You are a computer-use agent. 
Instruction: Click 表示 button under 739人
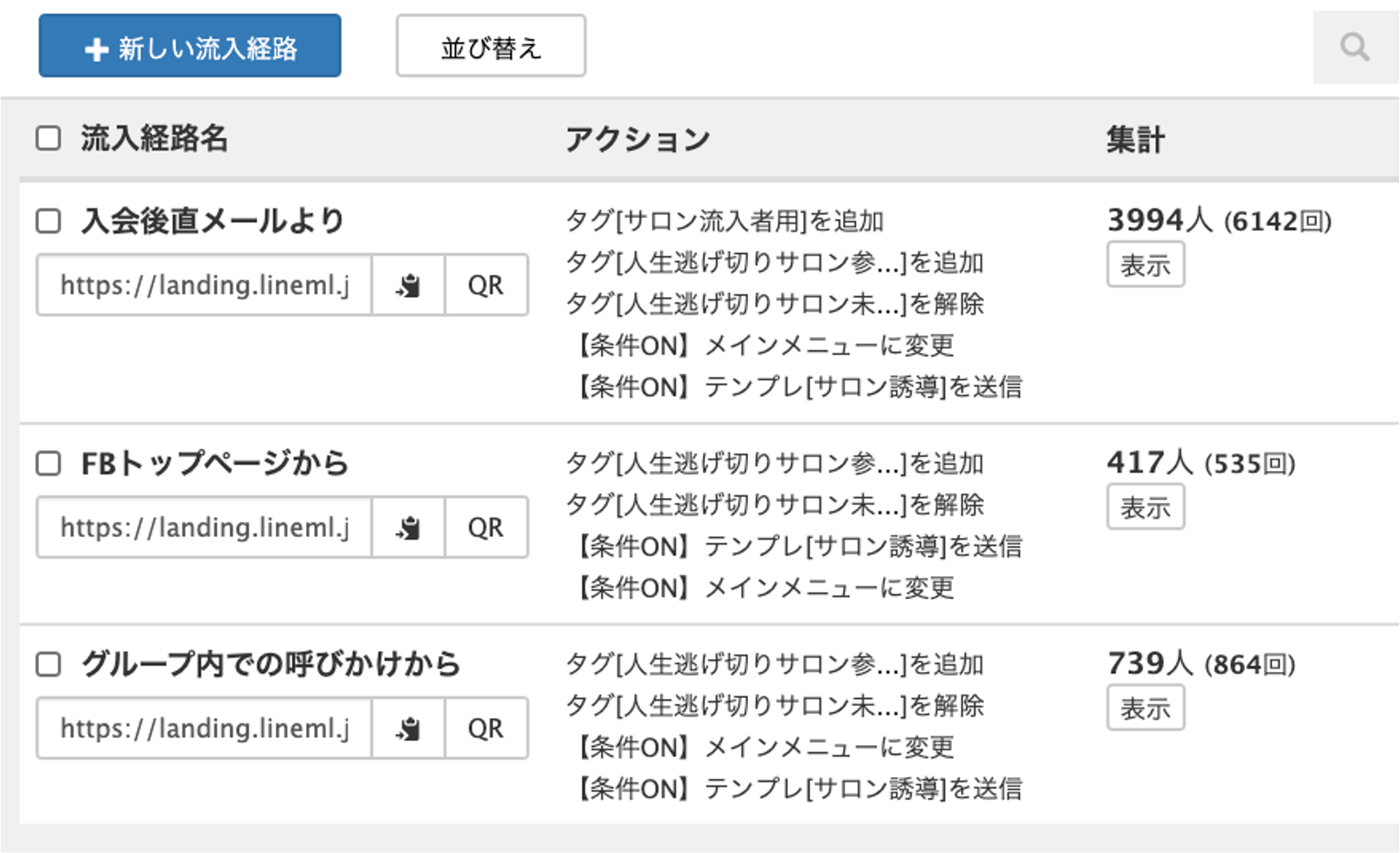point(1145,708)
